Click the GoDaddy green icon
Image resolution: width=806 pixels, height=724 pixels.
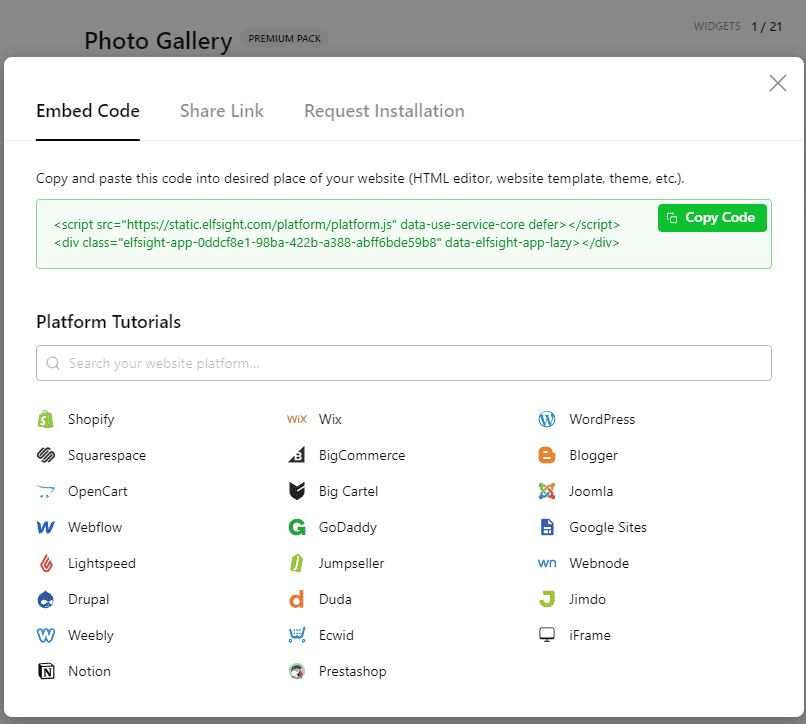pos(296,527)
